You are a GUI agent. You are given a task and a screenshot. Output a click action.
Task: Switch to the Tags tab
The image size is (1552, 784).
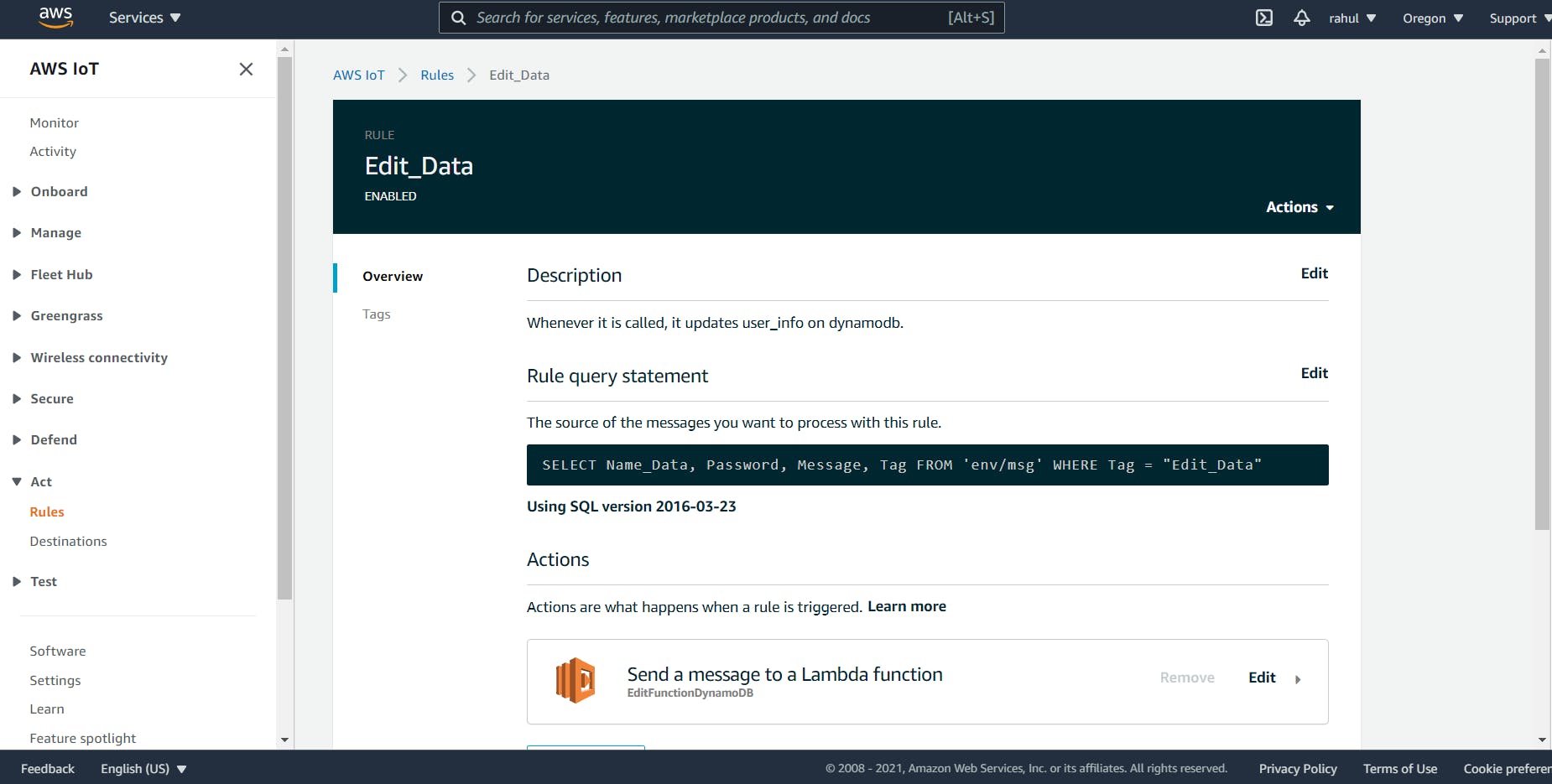[377, 314]
